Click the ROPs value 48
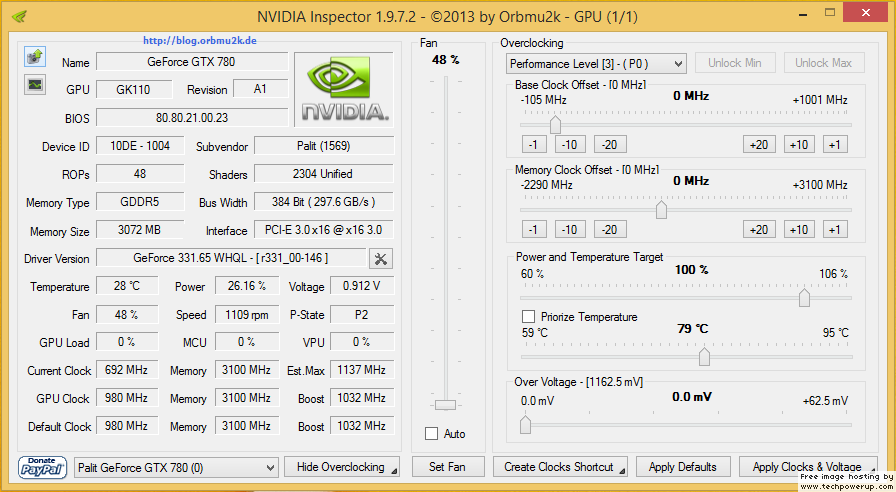The width and height of the screenshot is (896, 492). 140,174
